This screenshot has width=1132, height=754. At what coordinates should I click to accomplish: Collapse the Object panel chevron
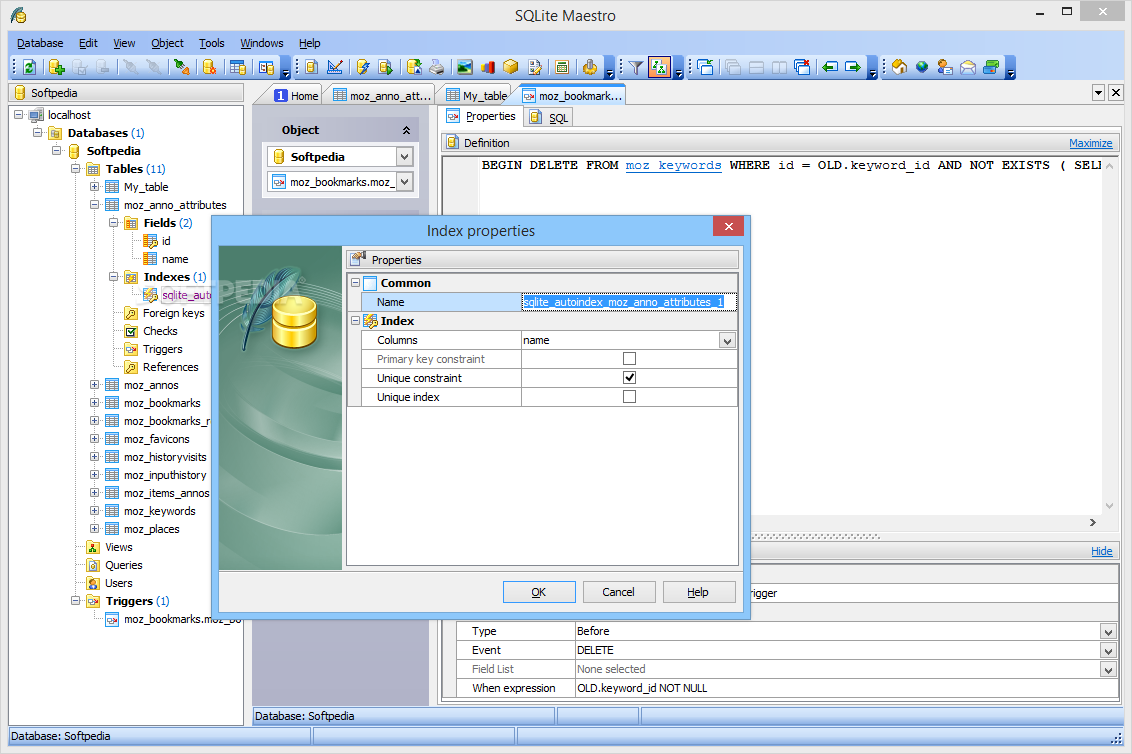point(406,131)
